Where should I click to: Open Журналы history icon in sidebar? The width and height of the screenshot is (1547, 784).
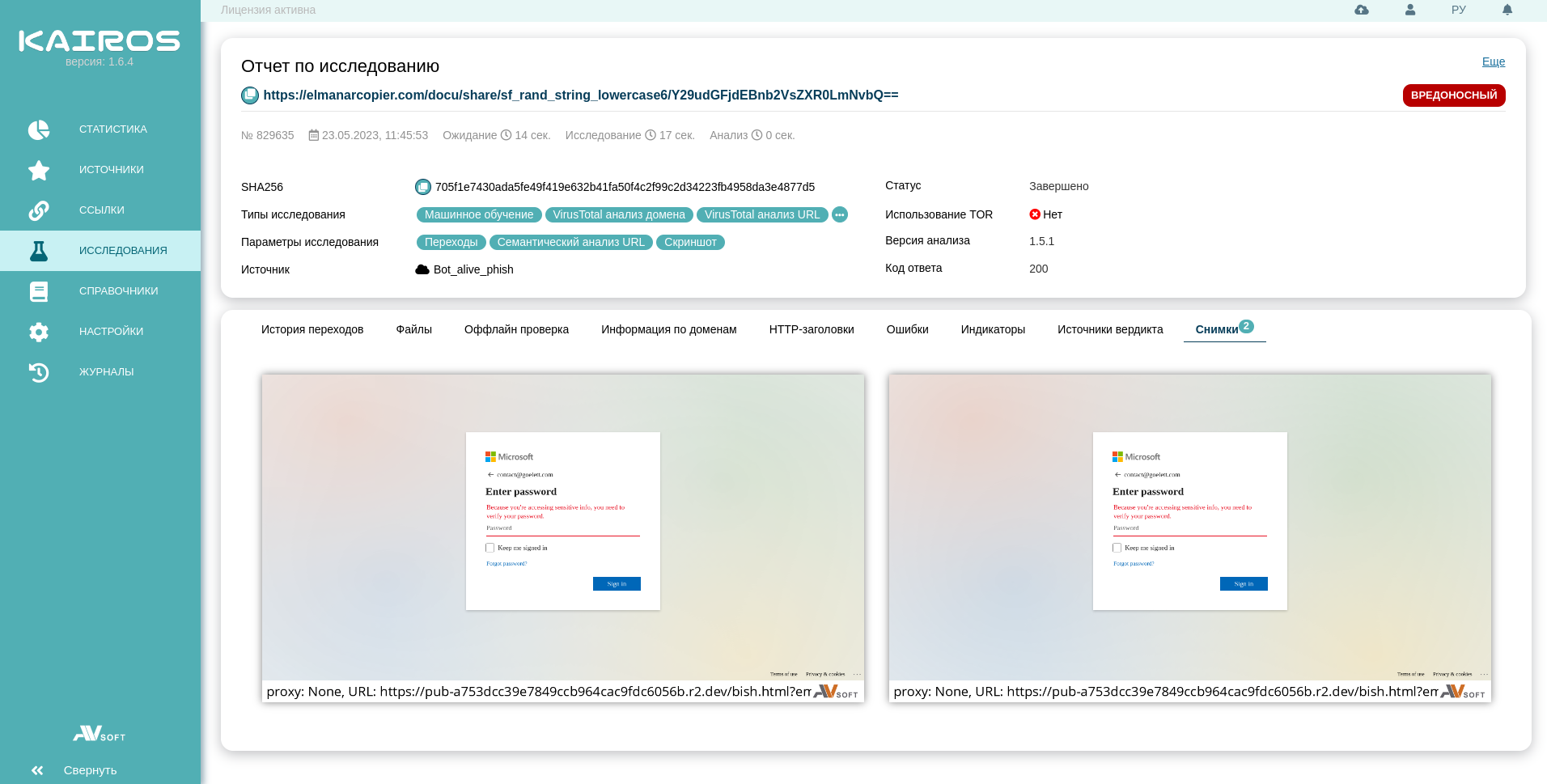click(x=39, y=372)
